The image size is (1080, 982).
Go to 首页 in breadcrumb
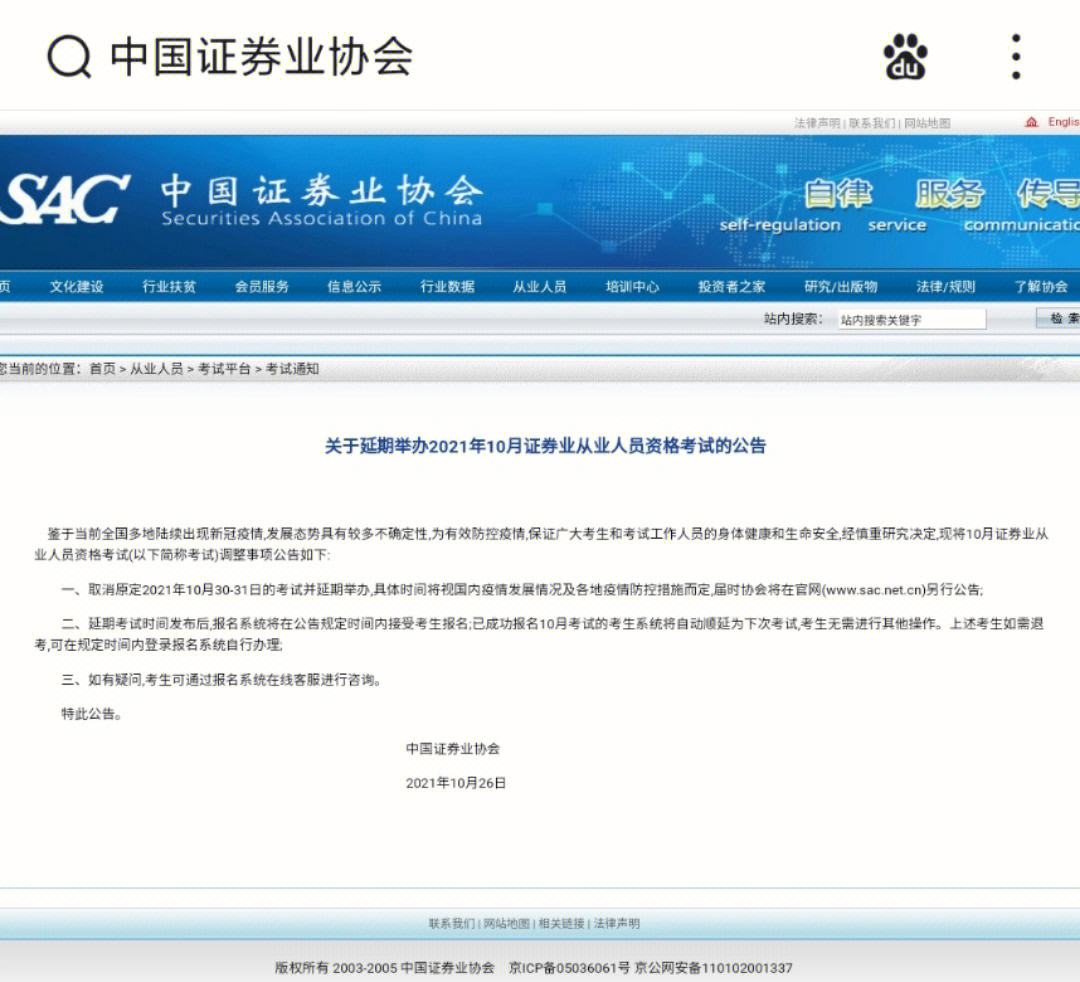click(x=103, y=368)
